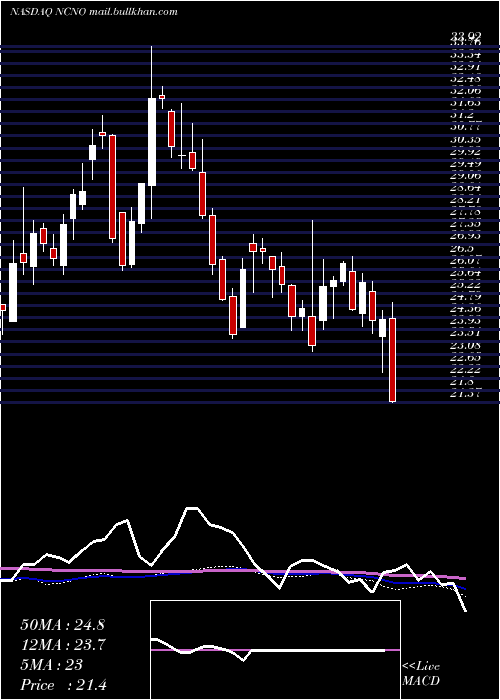Click the 29.06 price axis label
This screenshot has height=700, width=500.
point(466,175)
